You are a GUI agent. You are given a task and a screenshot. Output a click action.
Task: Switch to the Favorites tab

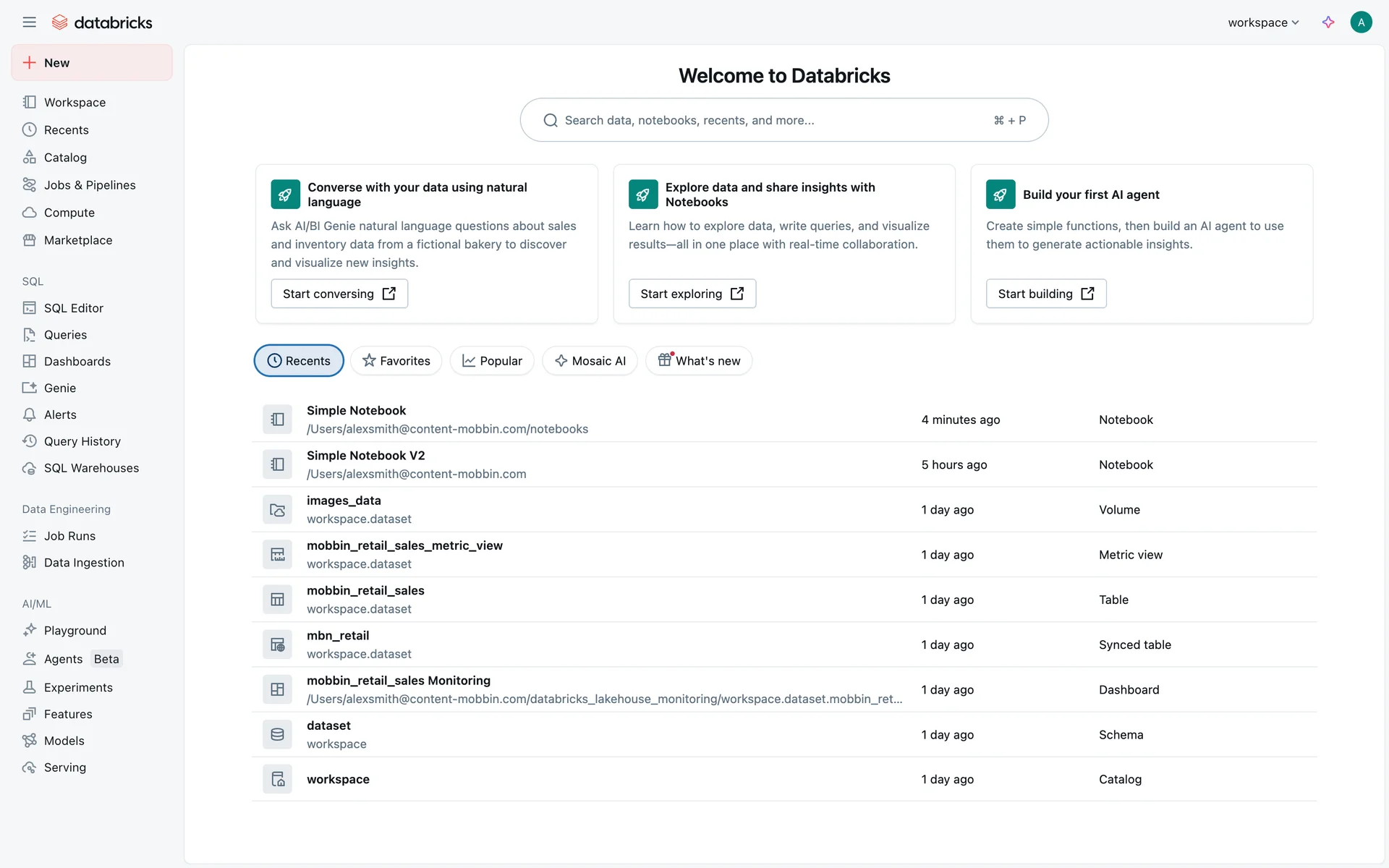pos(396,361)
